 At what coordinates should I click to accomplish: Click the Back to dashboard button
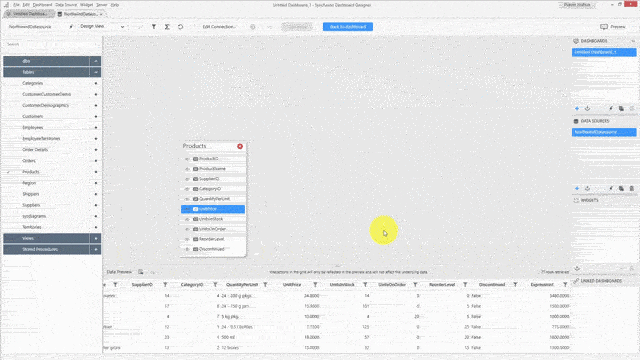[x=348, y=27]
